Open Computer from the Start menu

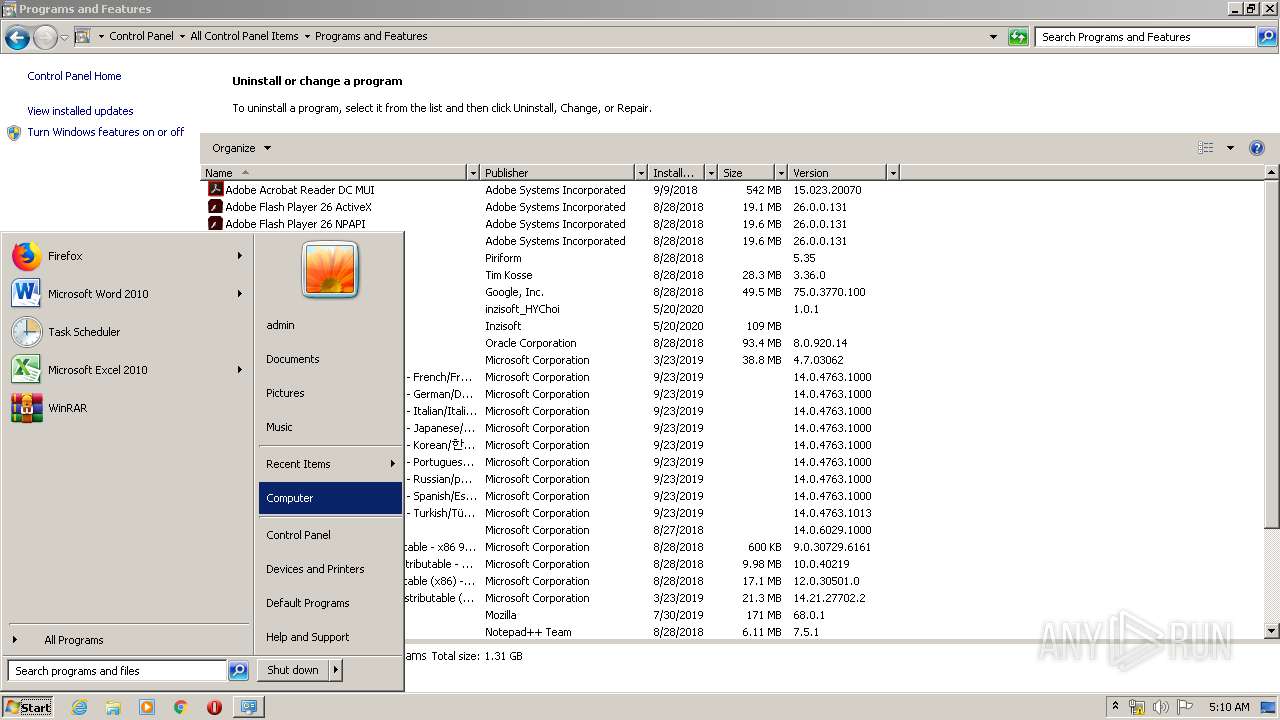click(330, 498)
